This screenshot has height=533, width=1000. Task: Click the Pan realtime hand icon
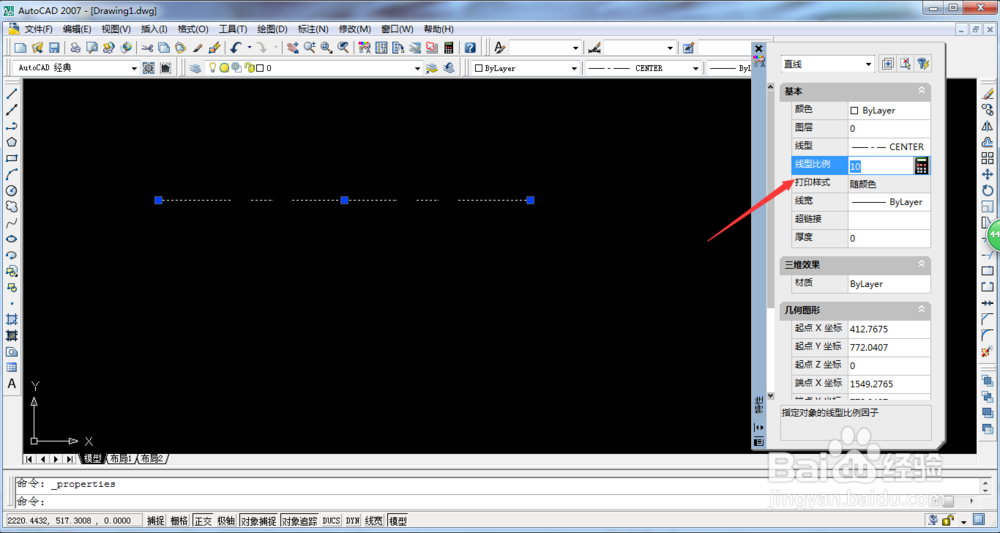[x=293, y=48]
